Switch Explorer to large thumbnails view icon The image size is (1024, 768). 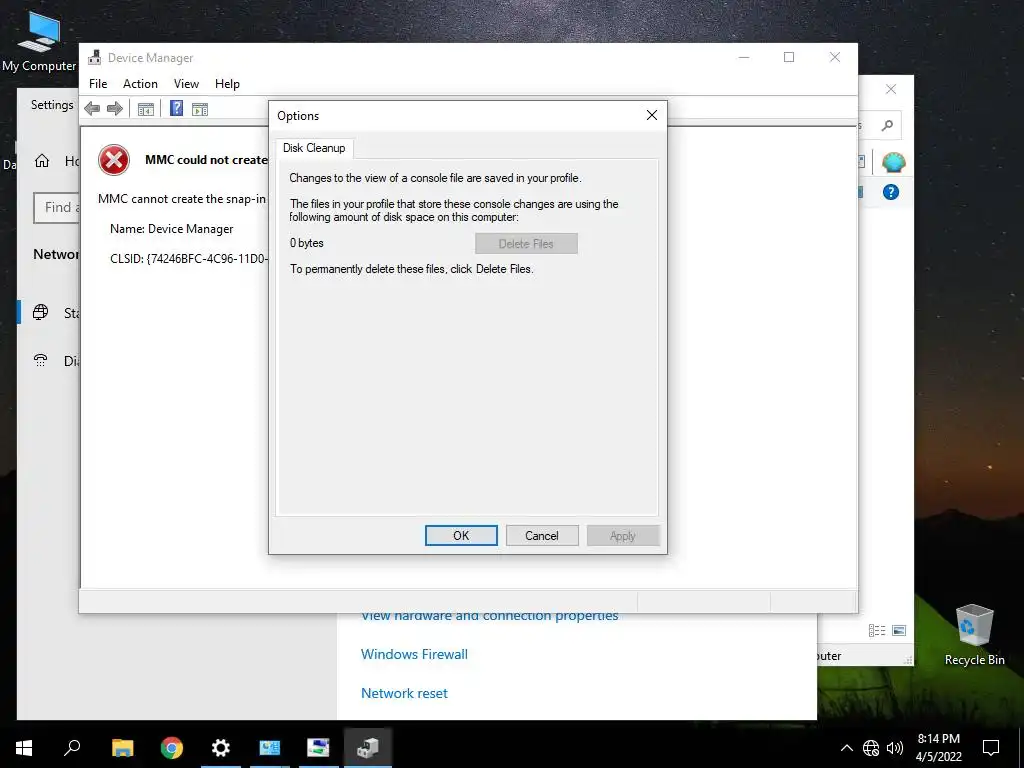(899, 630)
